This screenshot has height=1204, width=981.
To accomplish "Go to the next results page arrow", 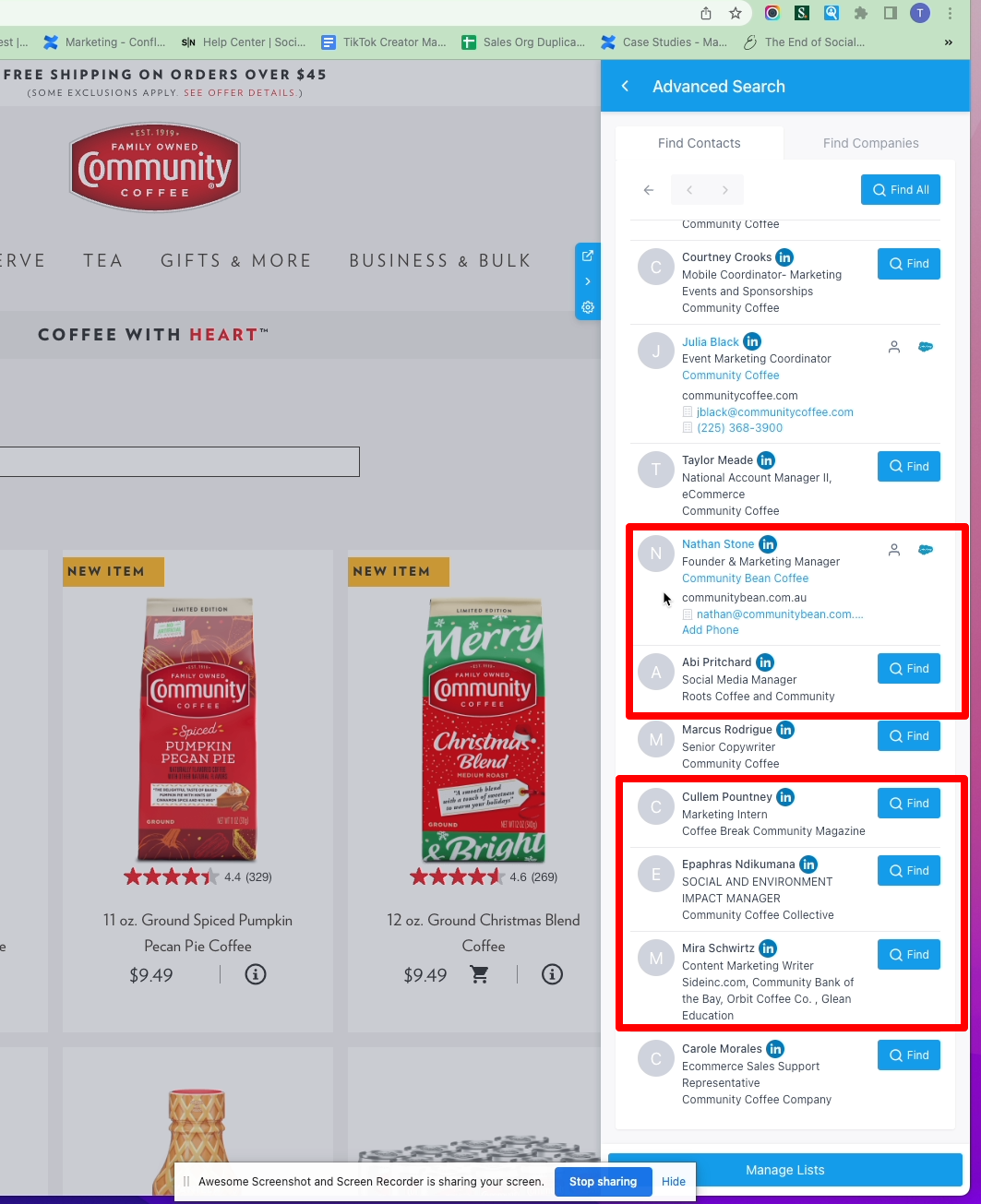I will tap(725, 190).
